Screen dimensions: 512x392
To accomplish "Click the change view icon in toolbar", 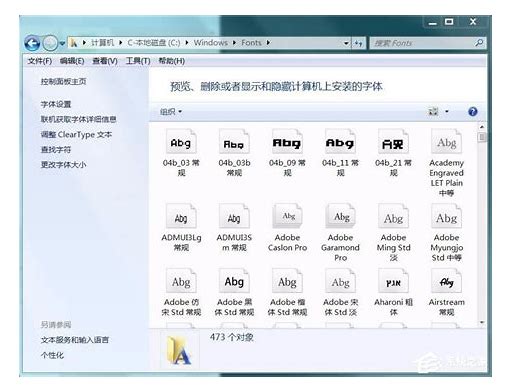I will 433,111.
